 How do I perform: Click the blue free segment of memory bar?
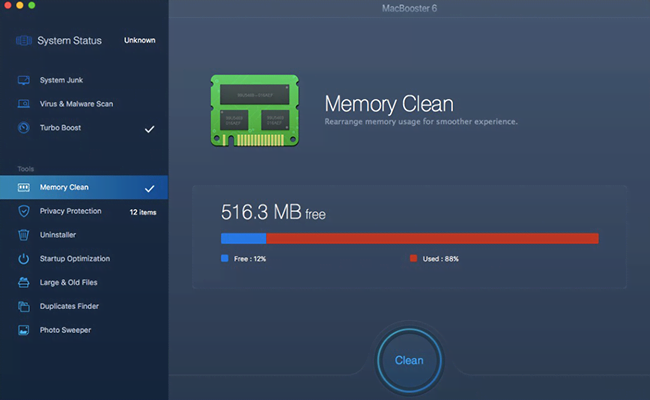[x=244, y=238]
